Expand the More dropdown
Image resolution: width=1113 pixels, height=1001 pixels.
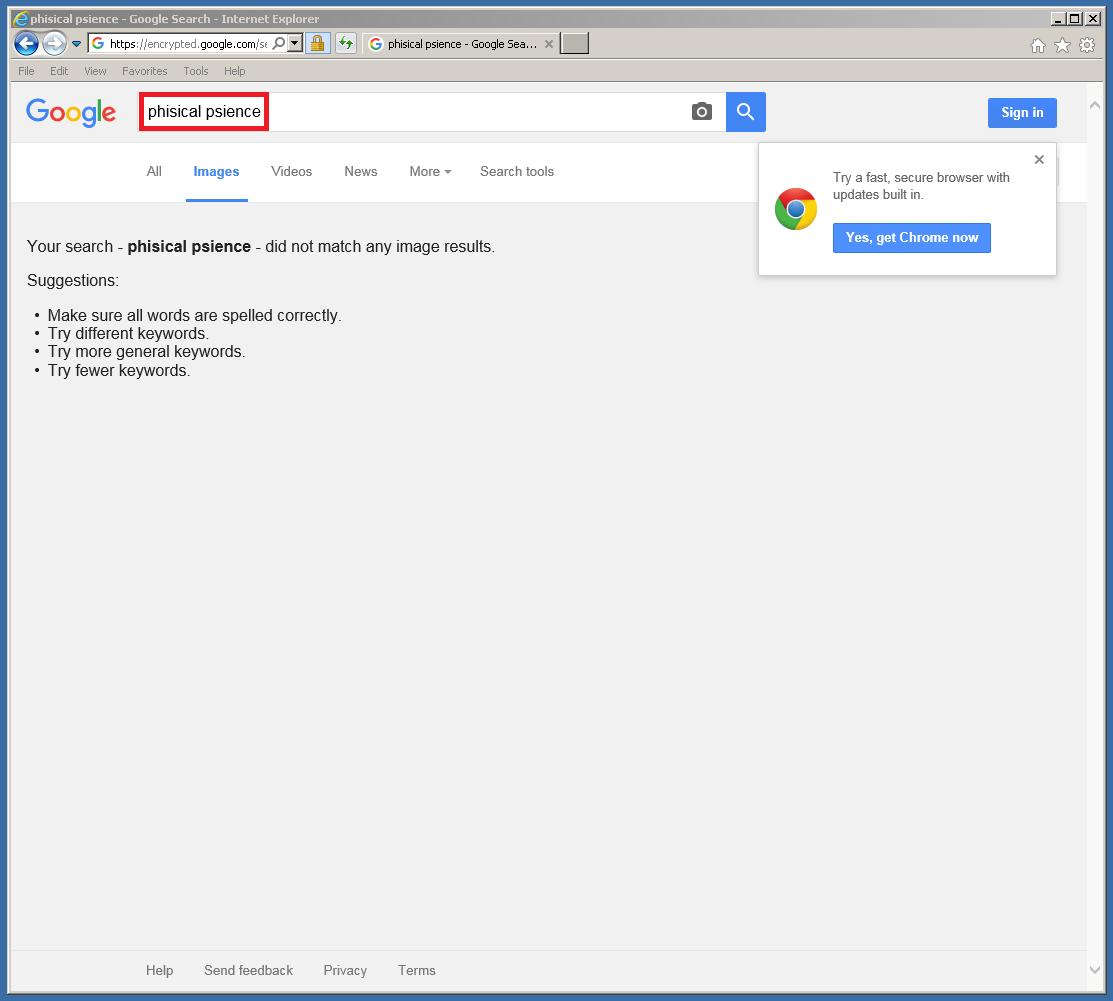tap(430, 171)
